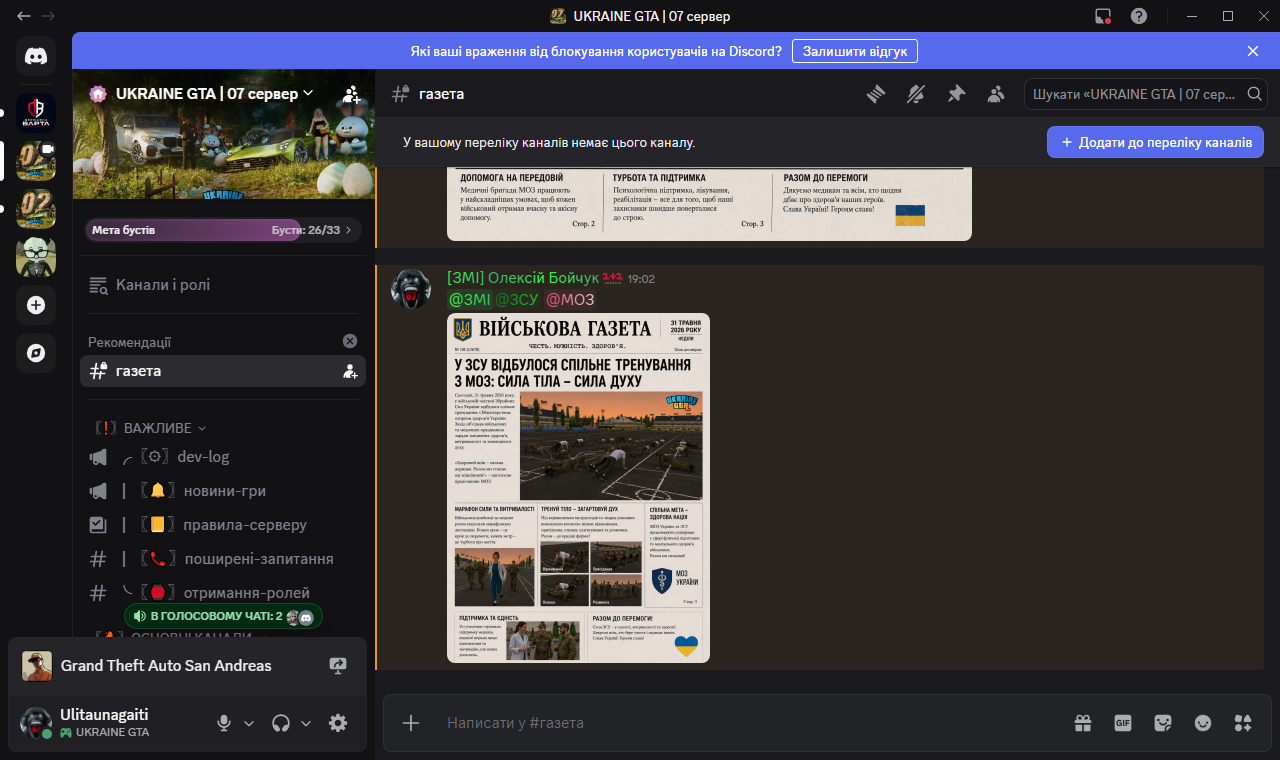This screenshot has height=760, width=1280.
Task: Click the magnifier search icon
Action: click(x=1254, y=94)
